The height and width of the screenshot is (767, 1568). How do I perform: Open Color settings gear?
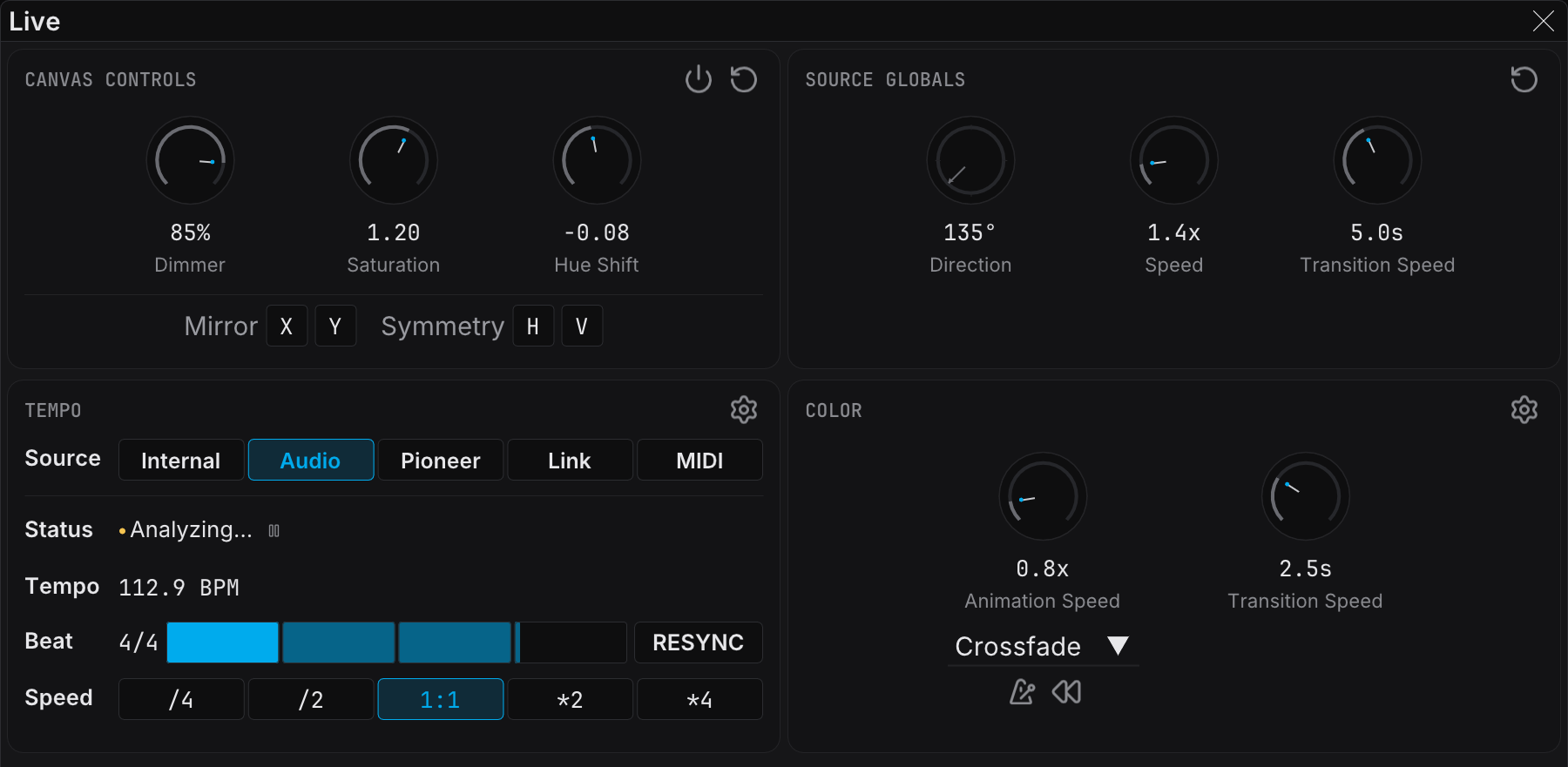pos(1524,409)
